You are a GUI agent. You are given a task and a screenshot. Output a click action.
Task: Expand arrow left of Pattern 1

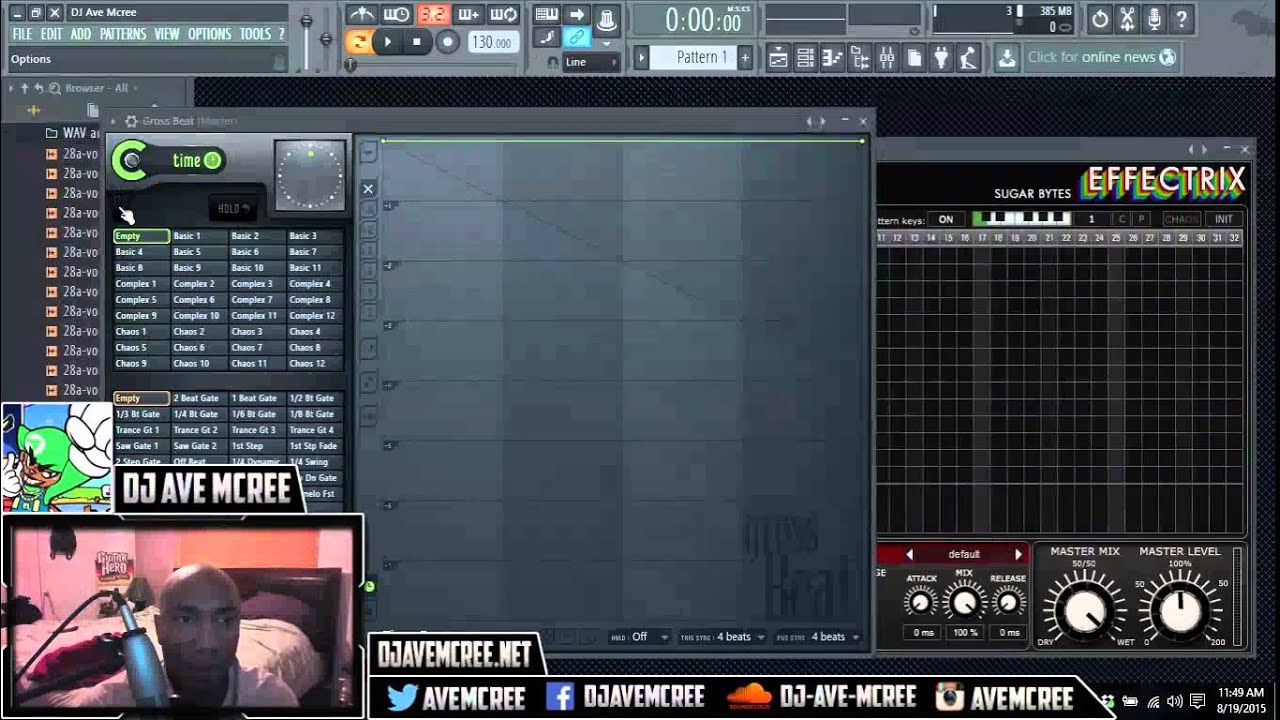(642, 57)
